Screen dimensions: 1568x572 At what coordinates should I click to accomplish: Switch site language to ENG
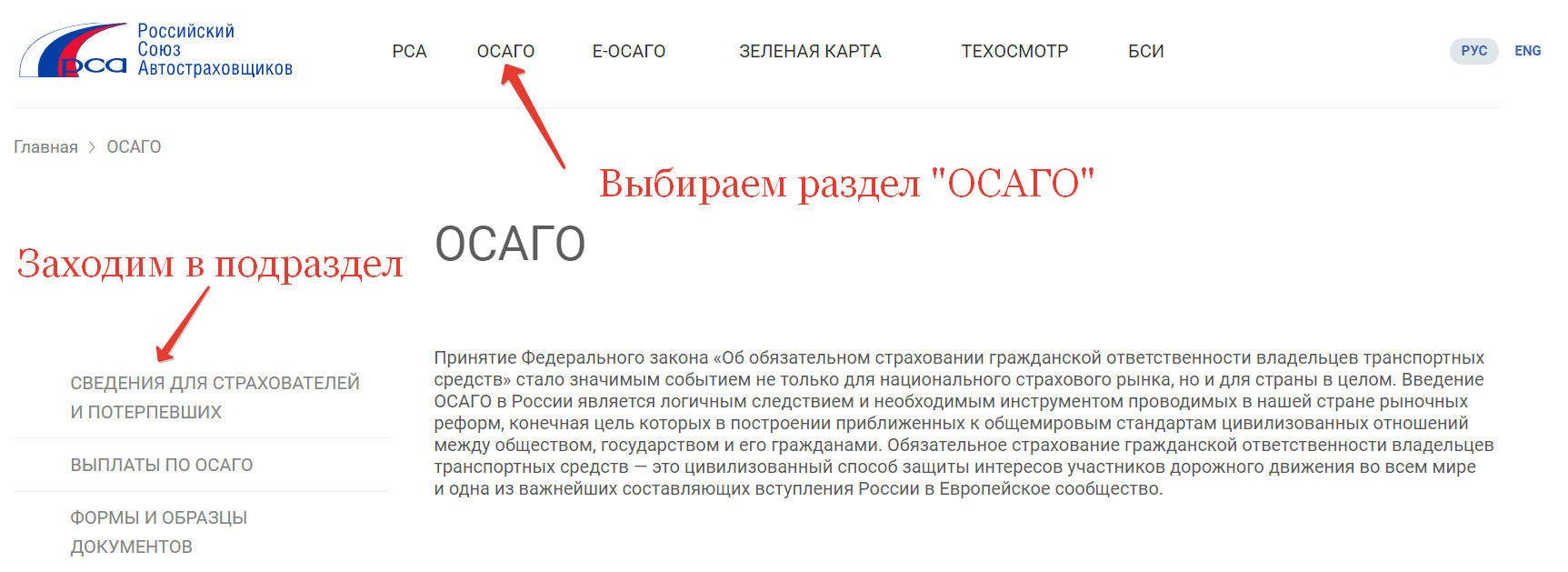pyautogui.click(x=1527, y=51)
